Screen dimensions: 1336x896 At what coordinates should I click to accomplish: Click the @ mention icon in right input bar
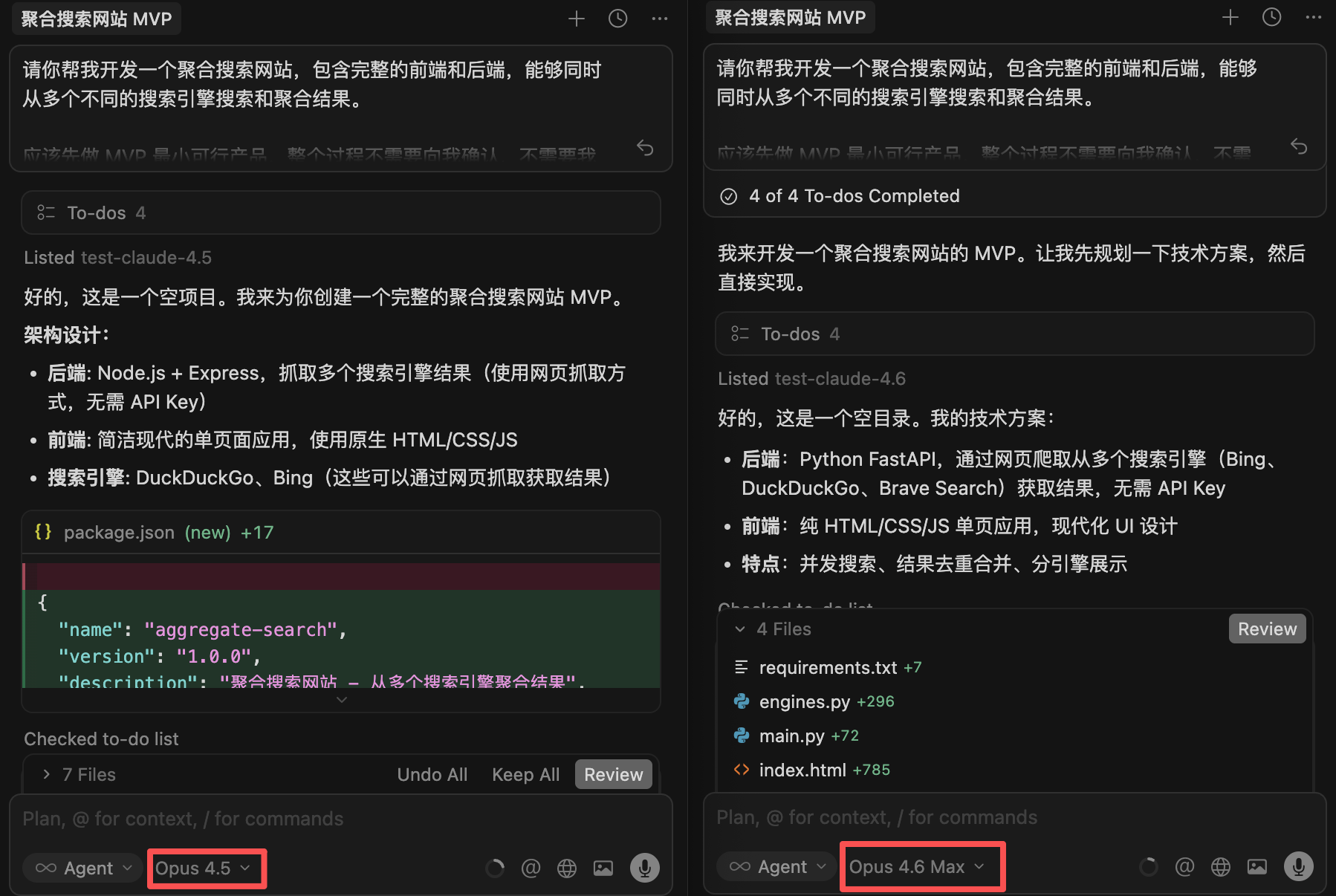(1184, 866)
